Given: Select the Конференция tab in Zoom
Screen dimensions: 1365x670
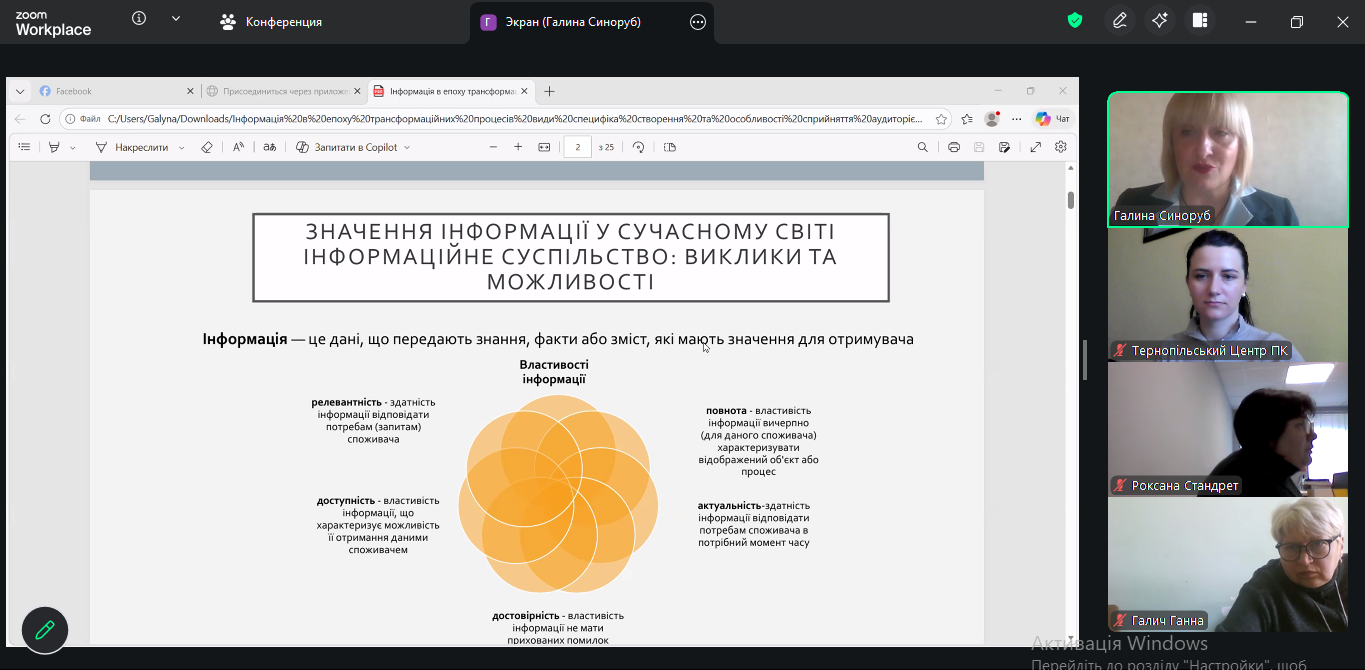Looking at the screenshot, I should 272,22.
